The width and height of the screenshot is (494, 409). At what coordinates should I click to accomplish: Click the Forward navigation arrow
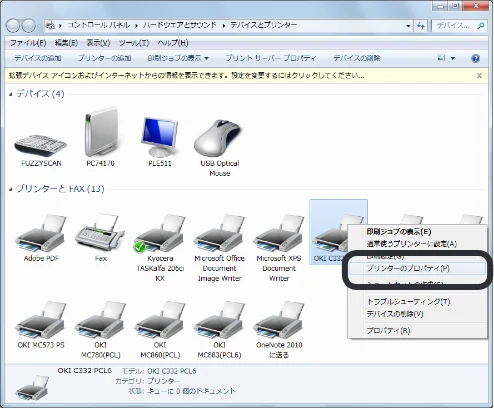29,26
